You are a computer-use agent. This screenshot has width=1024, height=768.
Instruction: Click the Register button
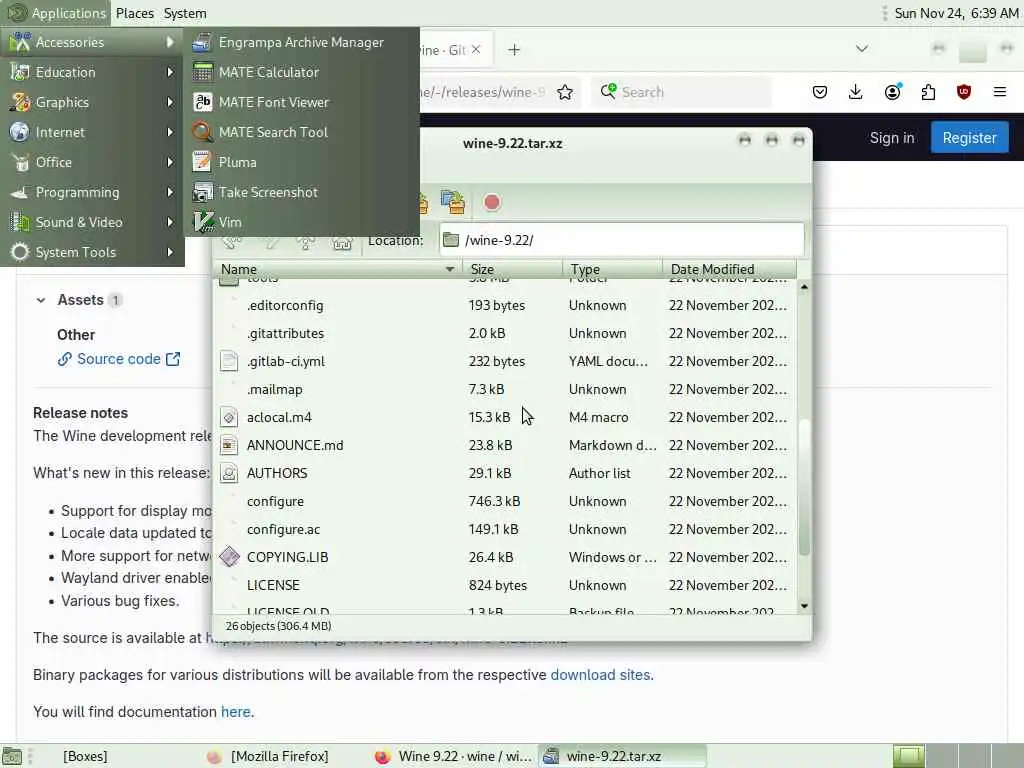click(970, 138)
